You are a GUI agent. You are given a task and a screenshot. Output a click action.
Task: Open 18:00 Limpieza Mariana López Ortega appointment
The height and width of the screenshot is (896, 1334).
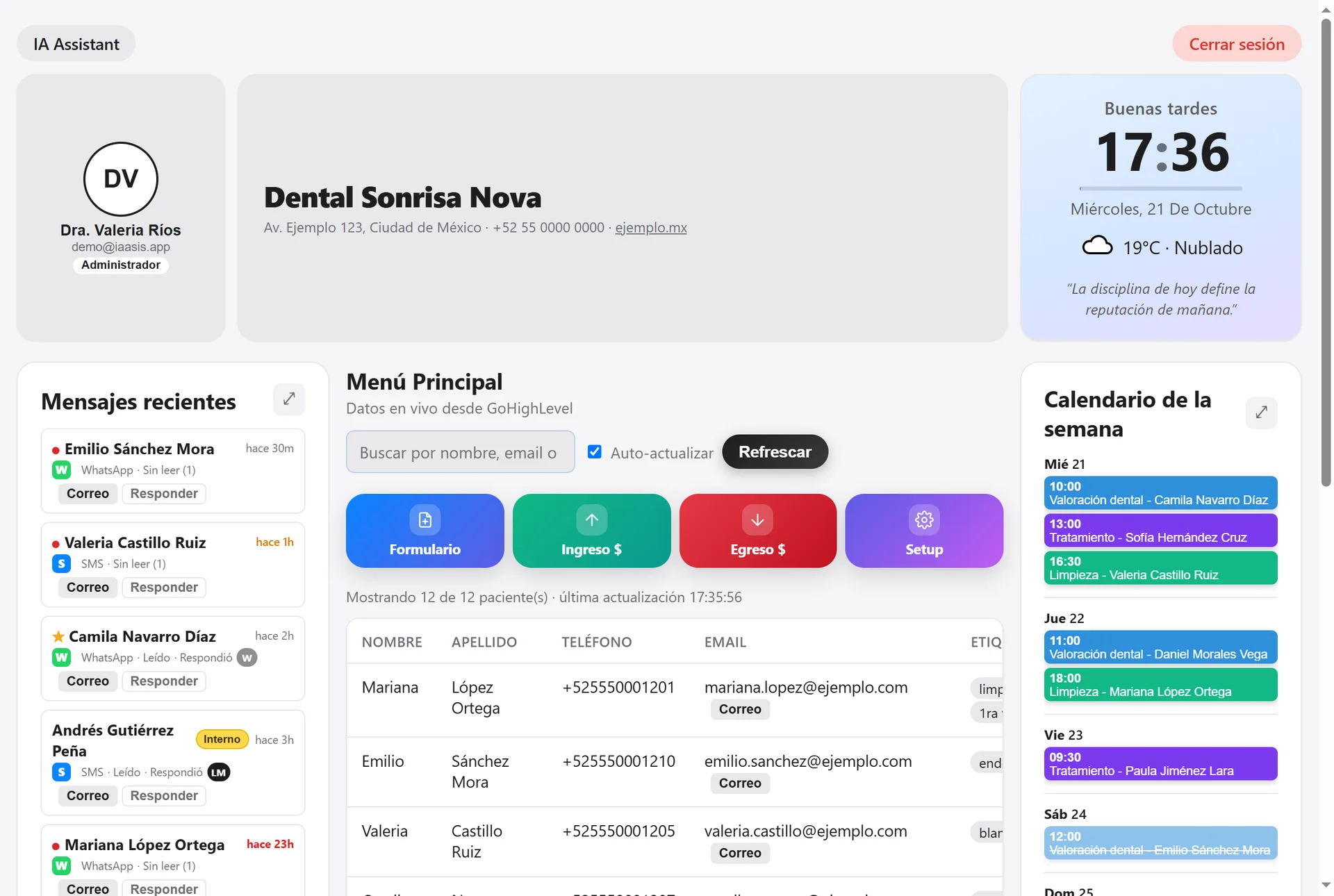(x=1160, y=685)
